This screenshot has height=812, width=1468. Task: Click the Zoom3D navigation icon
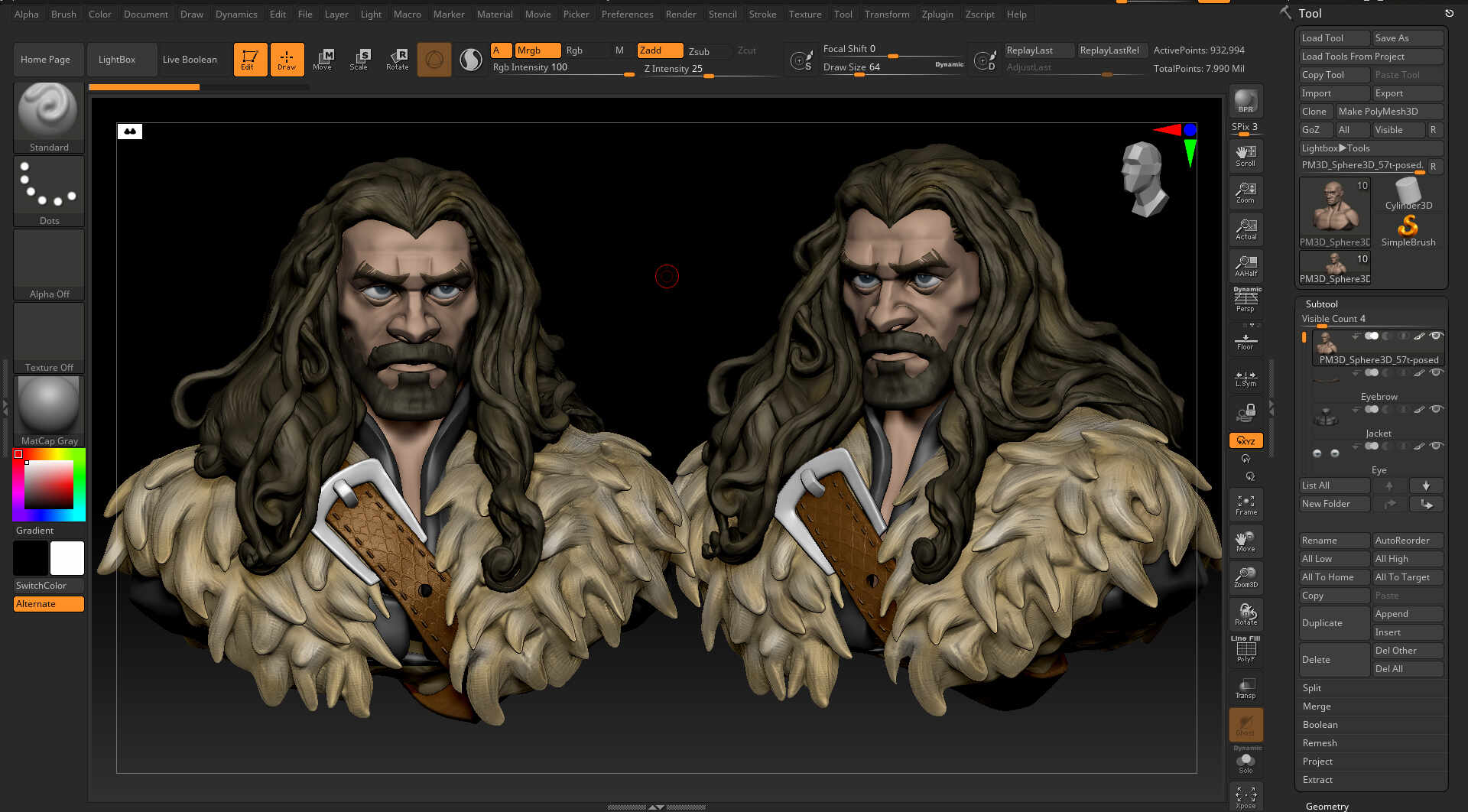[x=1246, y=577]
